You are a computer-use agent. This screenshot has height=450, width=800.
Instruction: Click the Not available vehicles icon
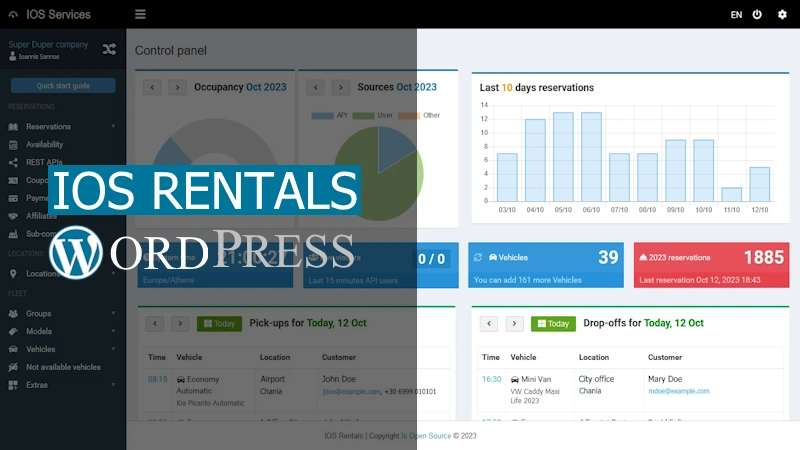(x=13, y=367)
